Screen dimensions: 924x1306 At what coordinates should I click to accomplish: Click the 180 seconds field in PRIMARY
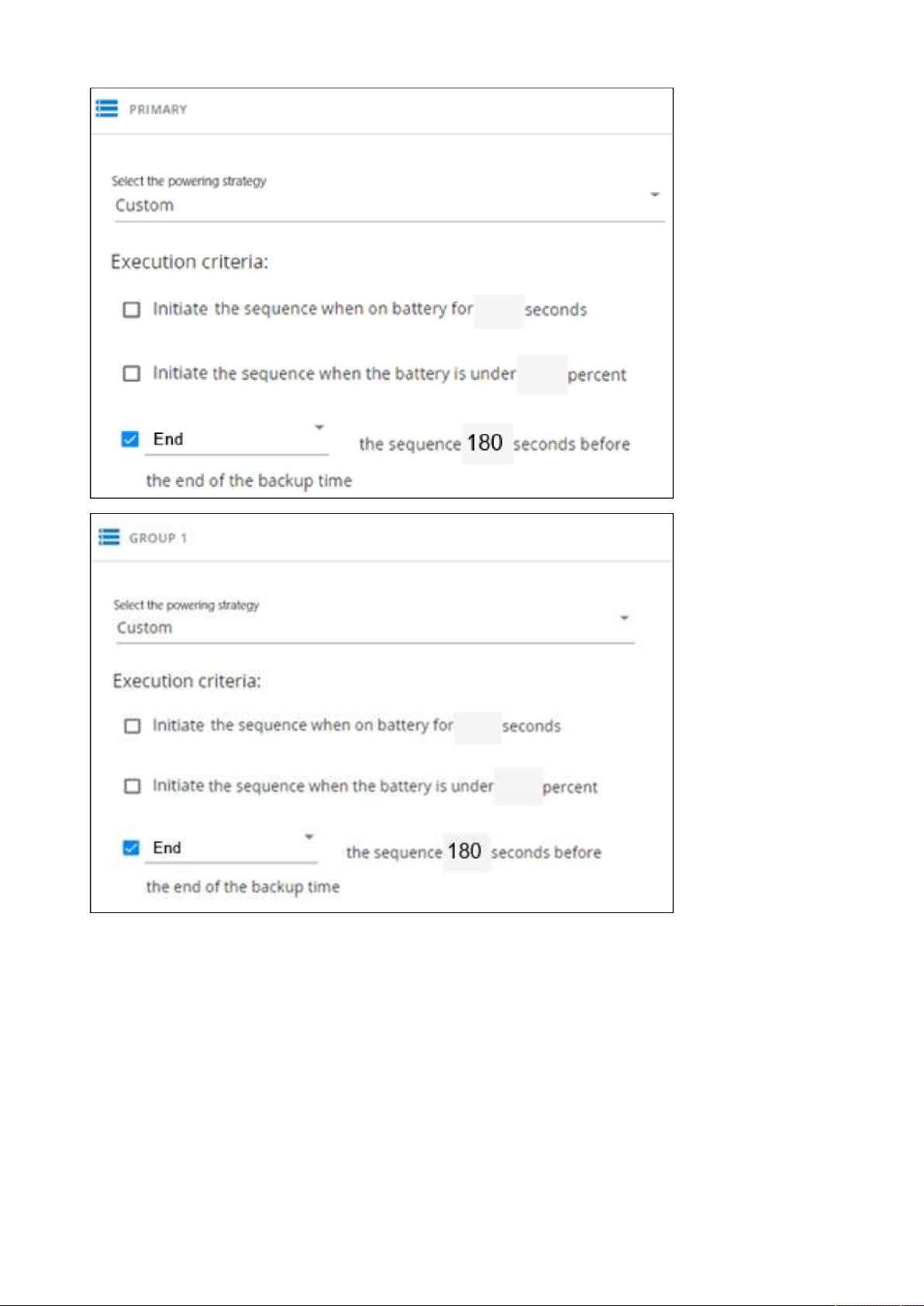click(488, 443)
